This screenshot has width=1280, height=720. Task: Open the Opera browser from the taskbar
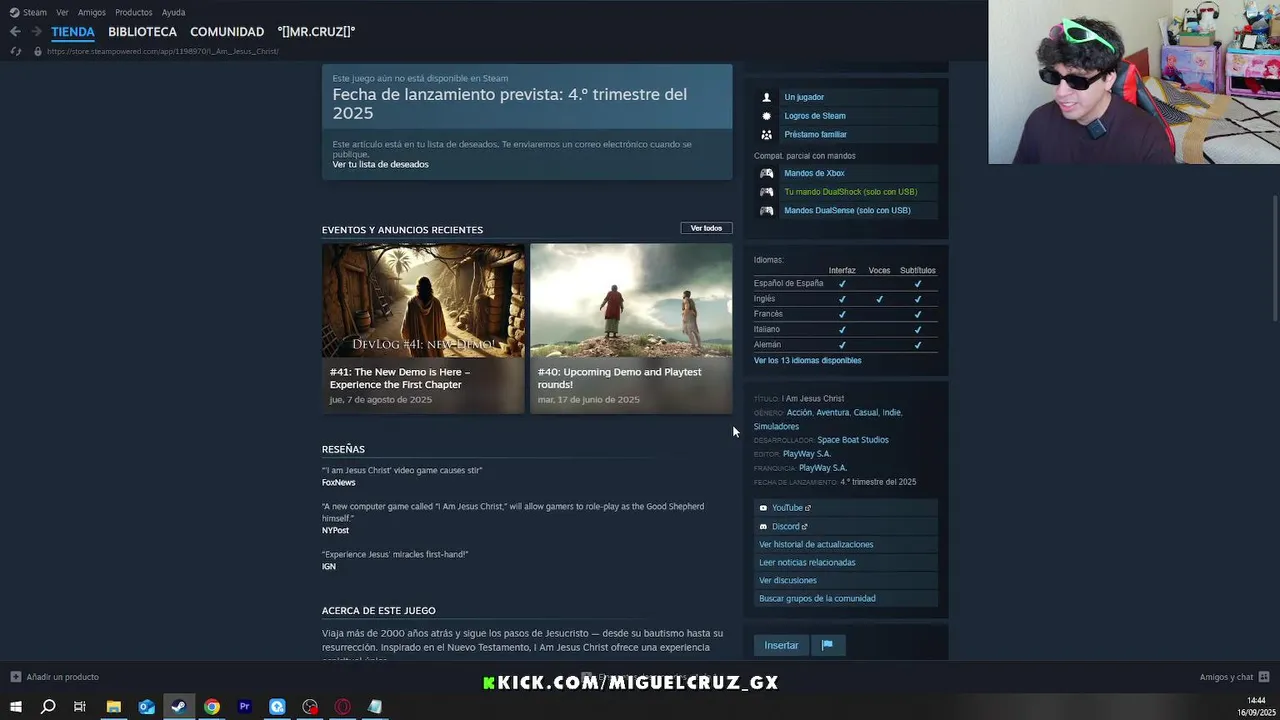coord(343,707)
